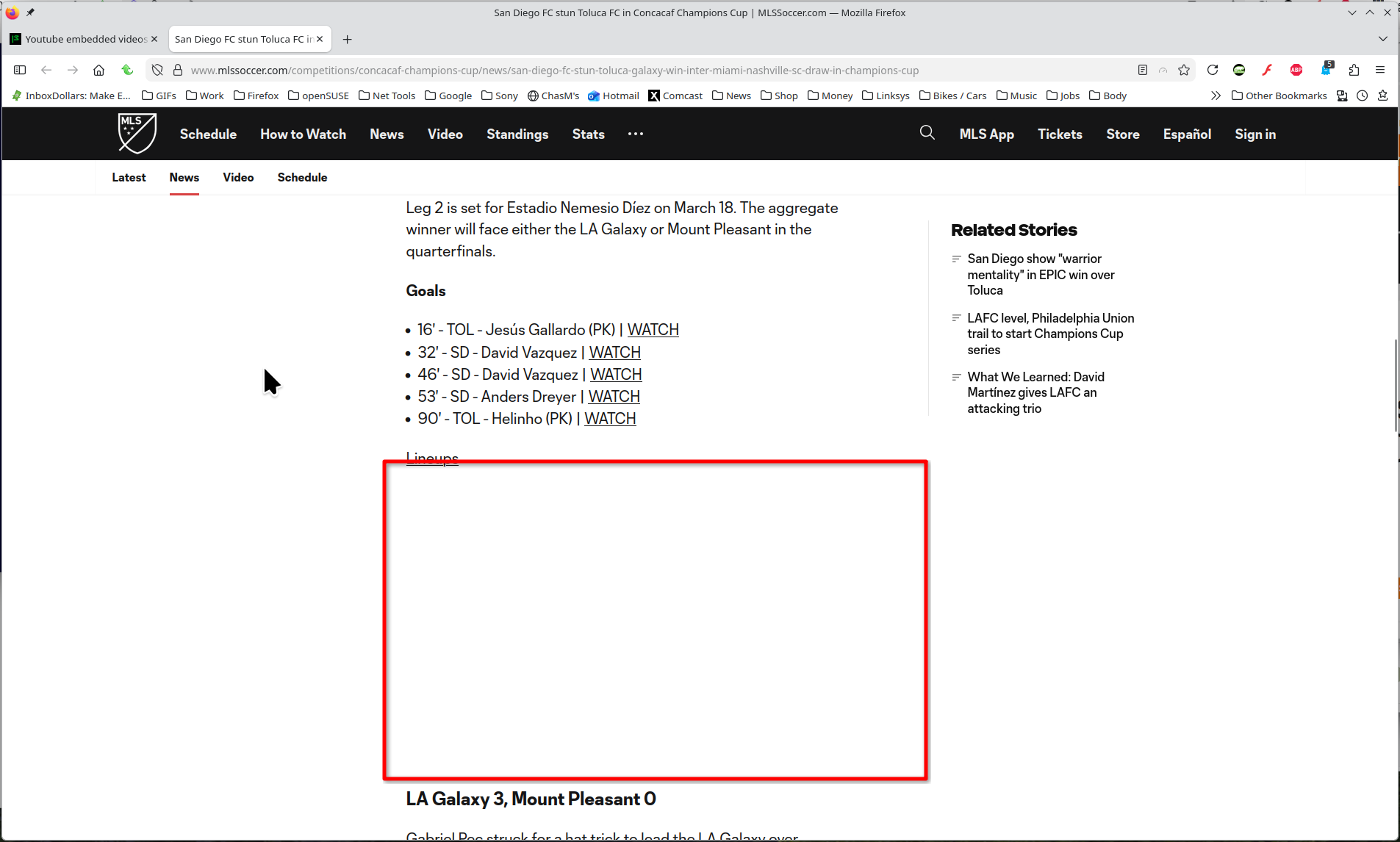
Task: Switch site language to Español
Action: point(1187,134)
